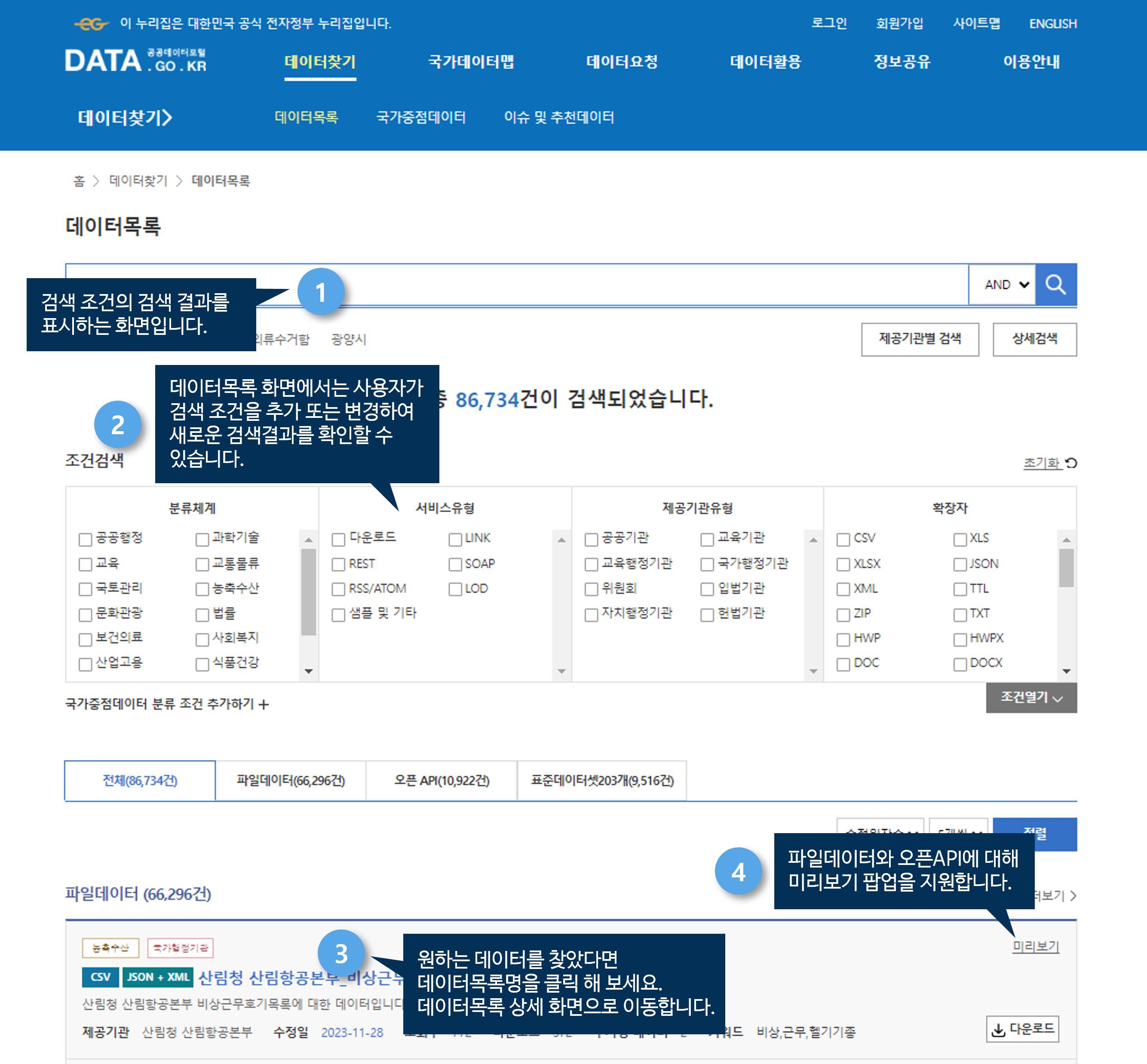Image resolution: width=1147 pixels, height=1064 pixels.
Task: Click the 초기화 reset arrow icon
Action: coord(1071,463)
